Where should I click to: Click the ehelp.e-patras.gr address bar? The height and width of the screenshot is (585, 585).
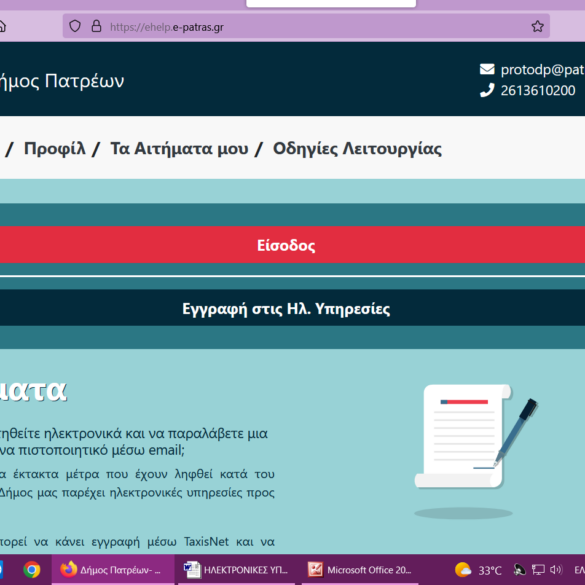point(306,26)
